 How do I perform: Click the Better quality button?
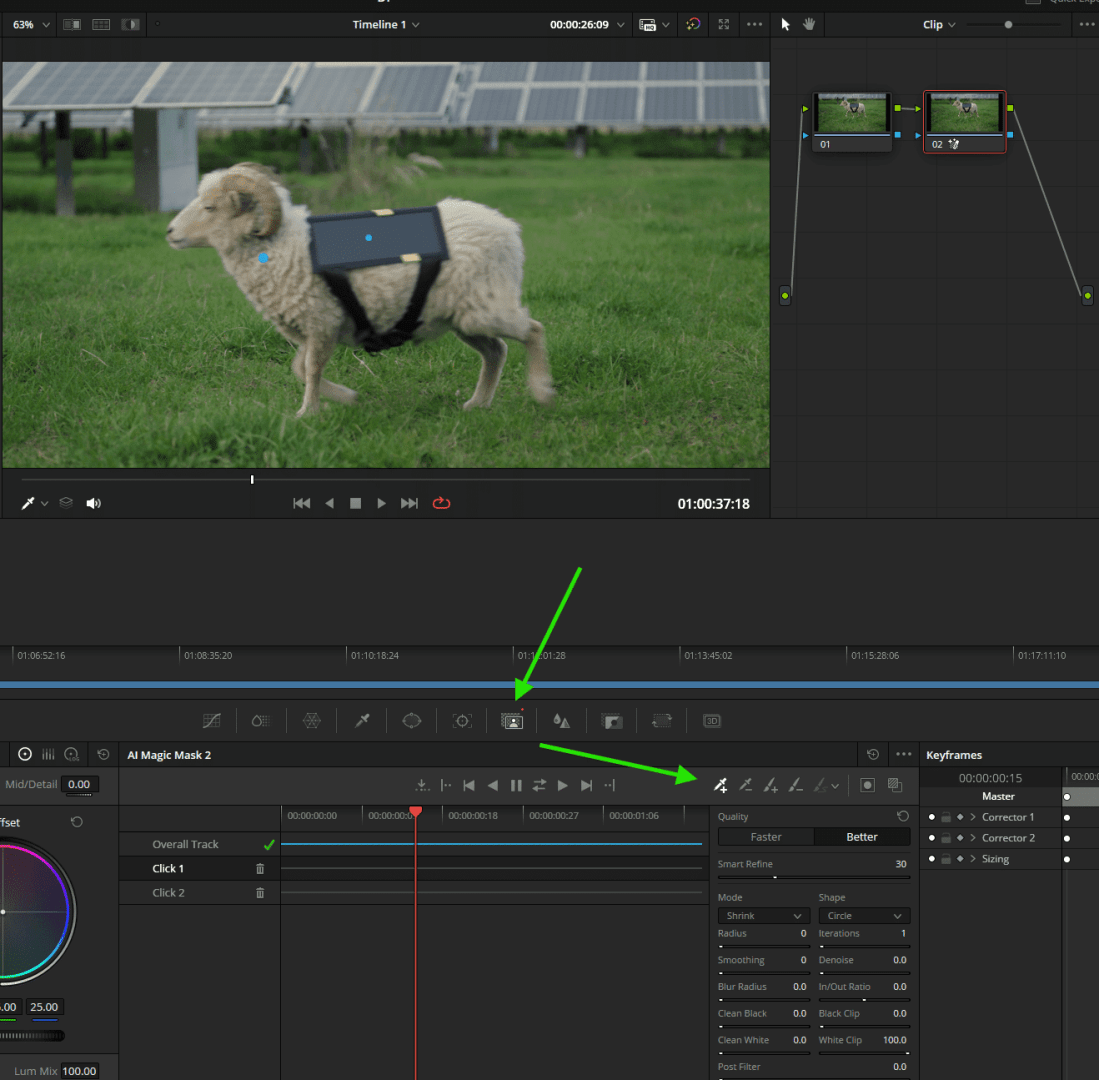[862, 836]
